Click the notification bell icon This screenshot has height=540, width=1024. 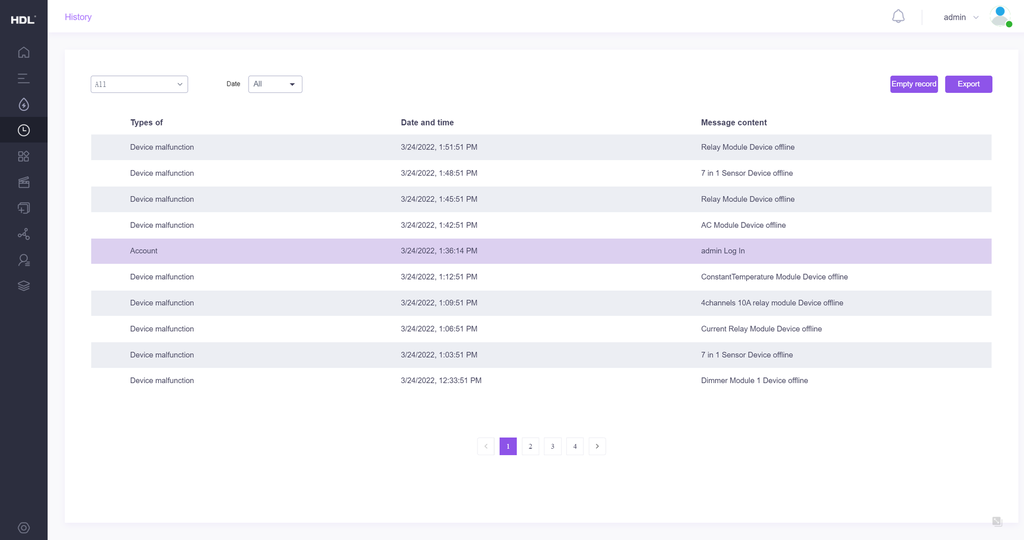pyautogui.click(x=898, y=17)
